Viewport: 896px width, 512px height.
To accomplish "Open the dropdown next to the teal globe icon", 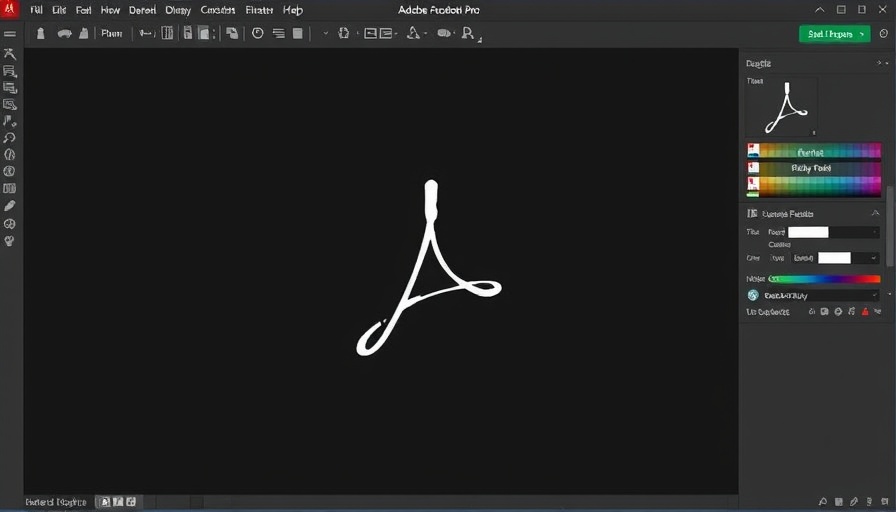I will [874, 295].
